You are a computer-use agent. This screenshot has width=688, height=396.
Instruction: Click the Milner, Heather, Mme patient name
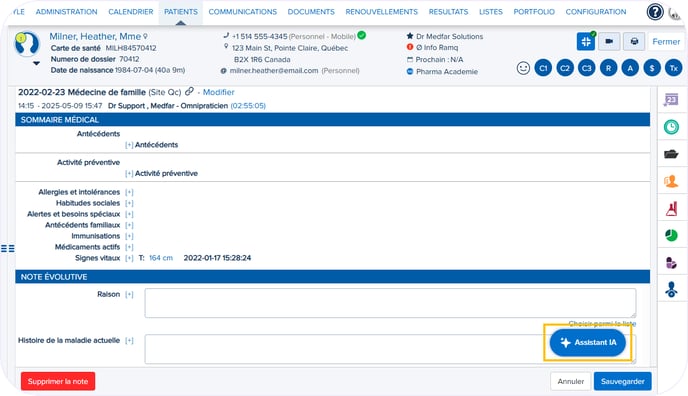tap(95, 36)
